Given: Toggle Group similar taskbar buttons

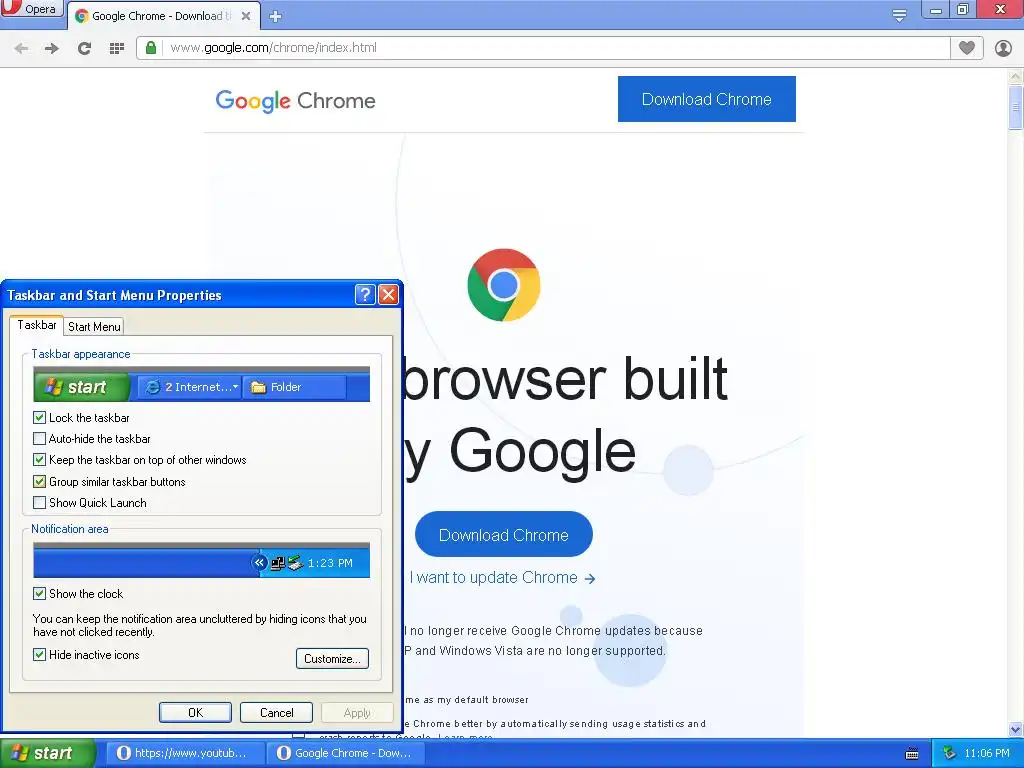Looking at the screenshot, I should point(39,482).
